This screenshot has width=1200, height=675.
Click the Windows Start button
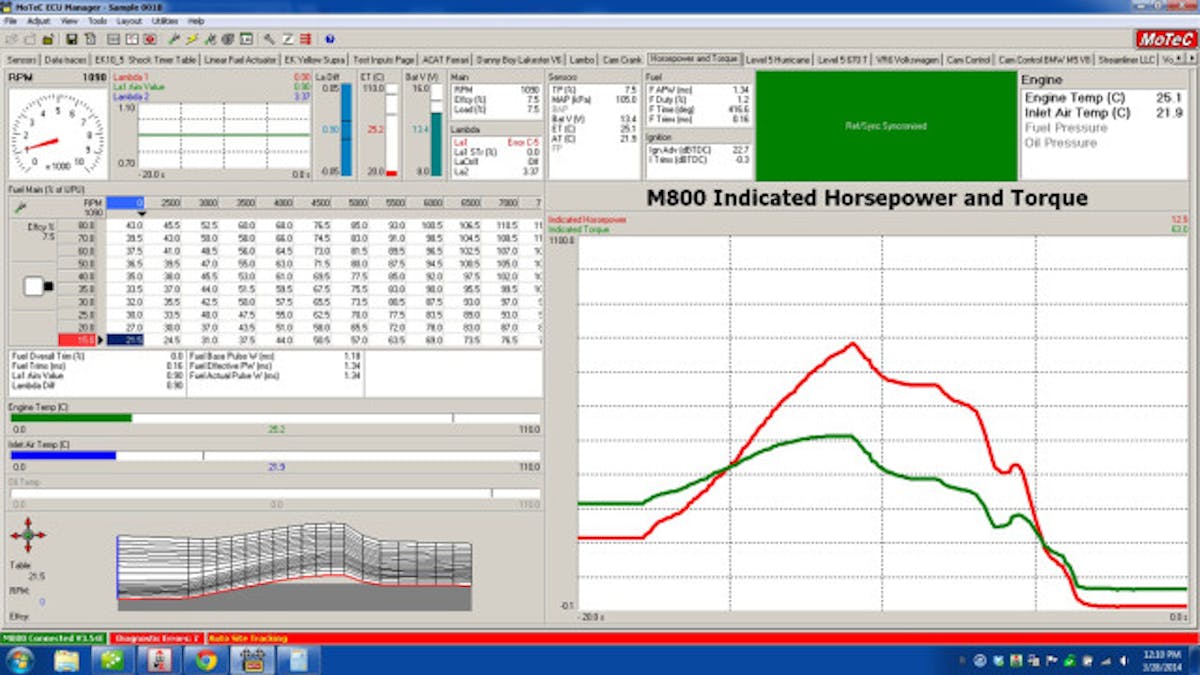click(18, 660)
